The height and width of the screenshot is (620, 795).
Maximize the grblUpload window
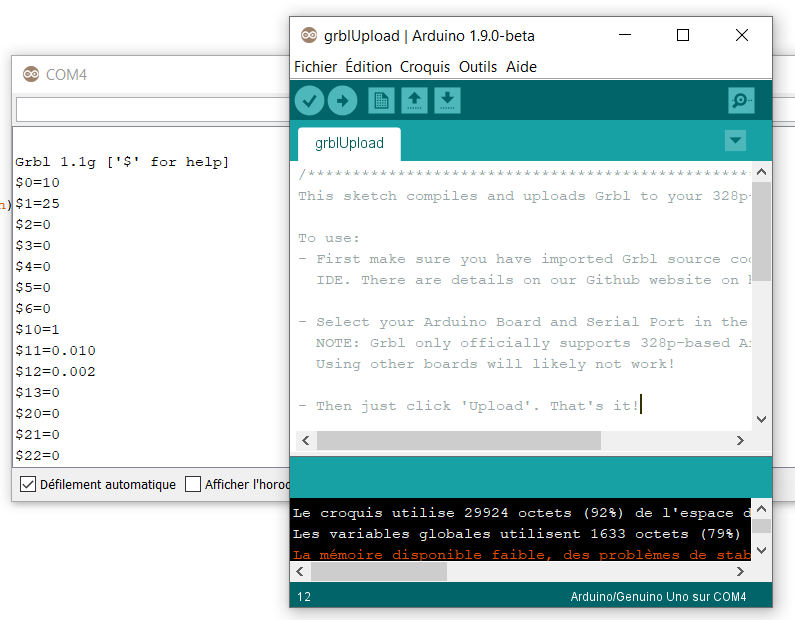coord(683,35)
